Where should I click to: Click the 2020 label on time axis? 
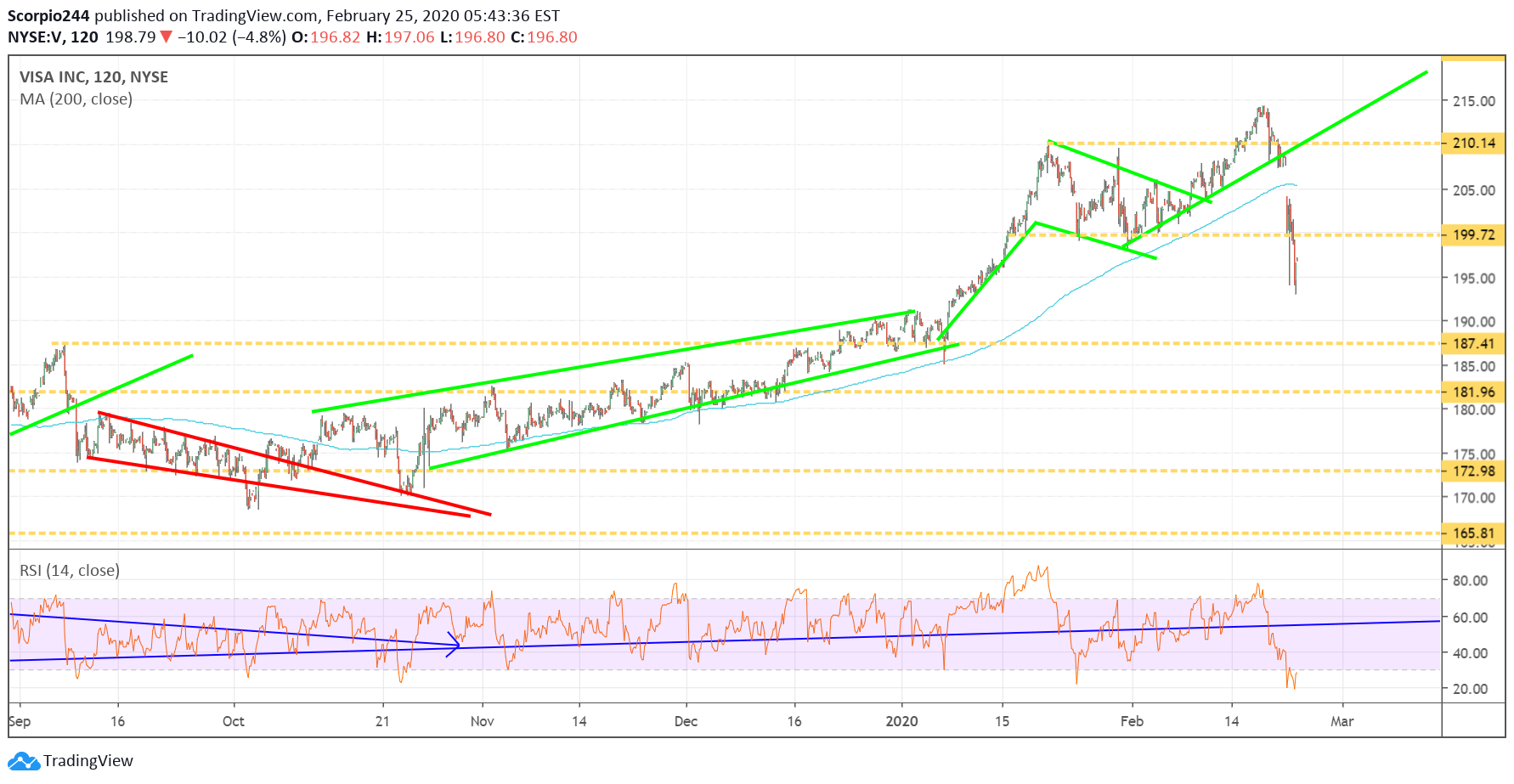(901, 721)
